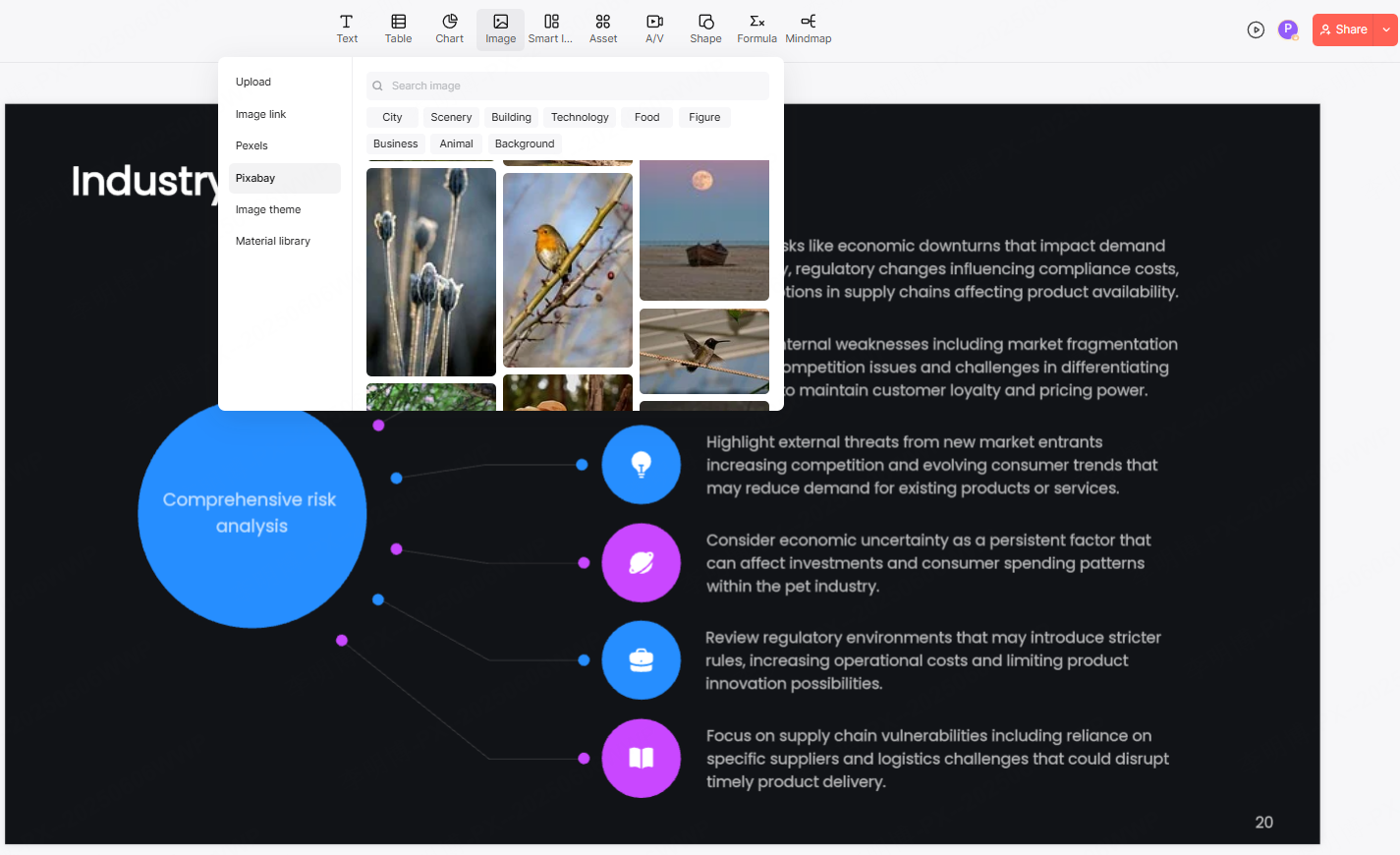This screenshot has width=1400, height=855.
Task: Open the Material library link
Action: coord(272,241)
